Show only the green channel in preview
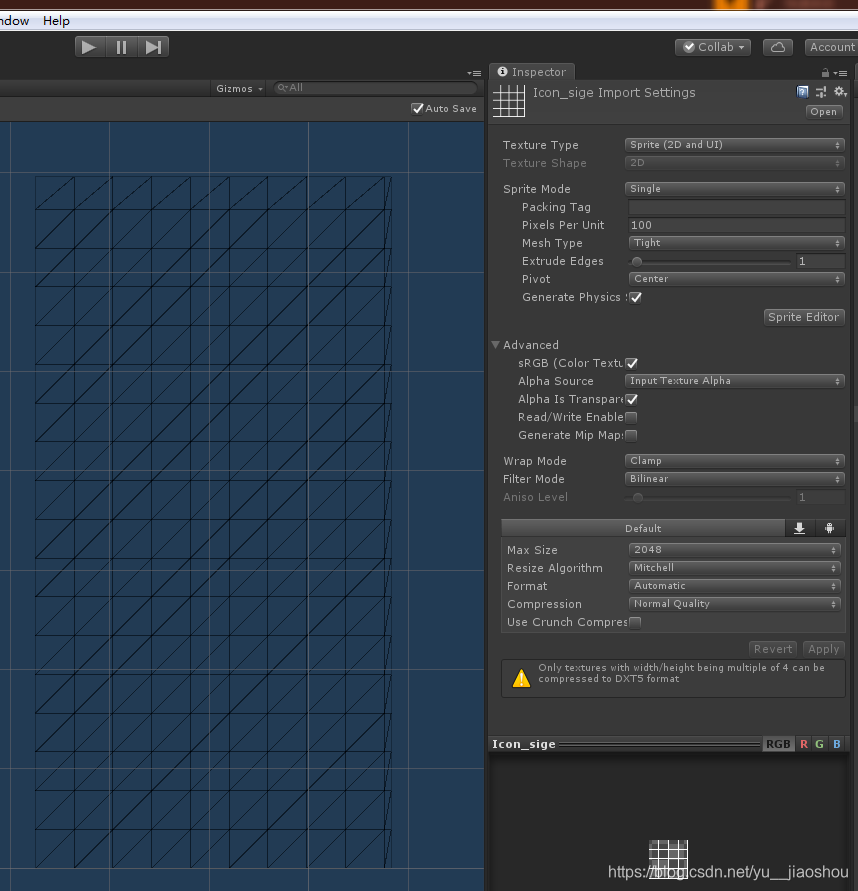The width and height of the screenshot is (858, 891). (819, 744)
